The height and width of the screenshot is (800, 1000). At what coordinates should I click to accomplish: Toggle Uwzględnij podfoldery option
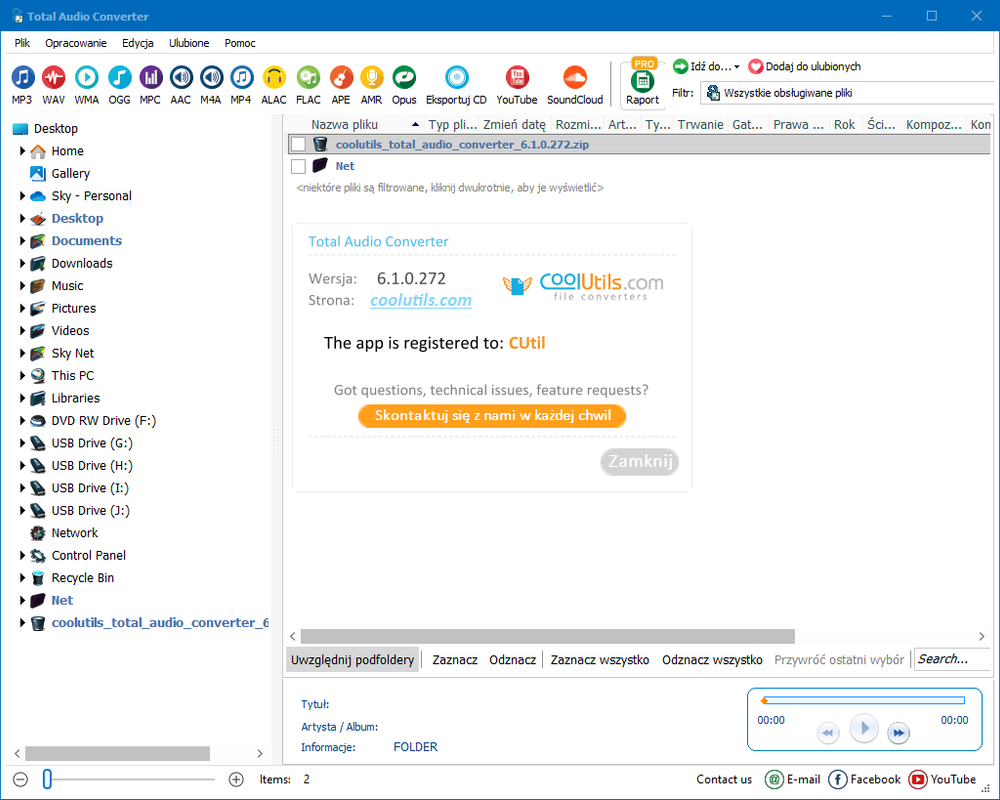click(353, 660)
